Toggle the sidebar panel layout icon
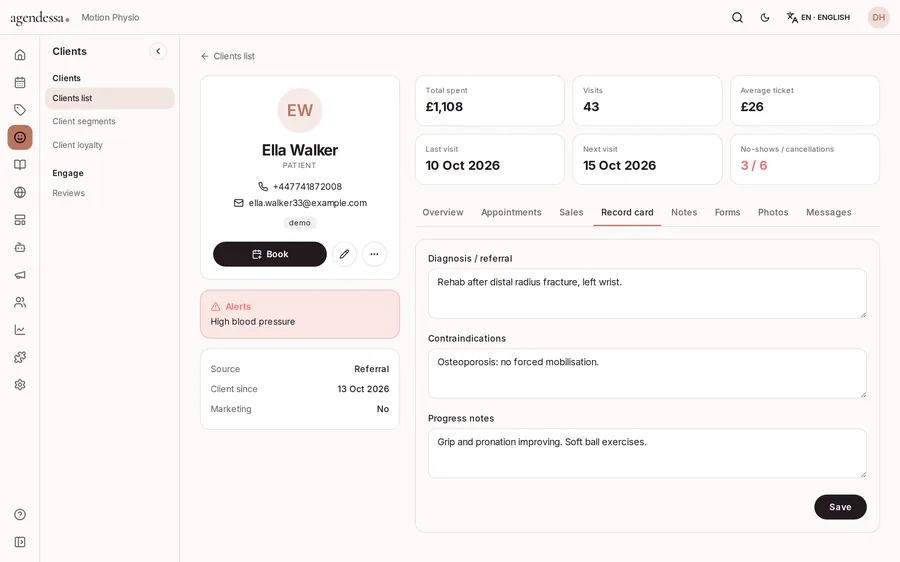This screenshot has height=562, width=900. pyautogui.click(x=20, y=542)
